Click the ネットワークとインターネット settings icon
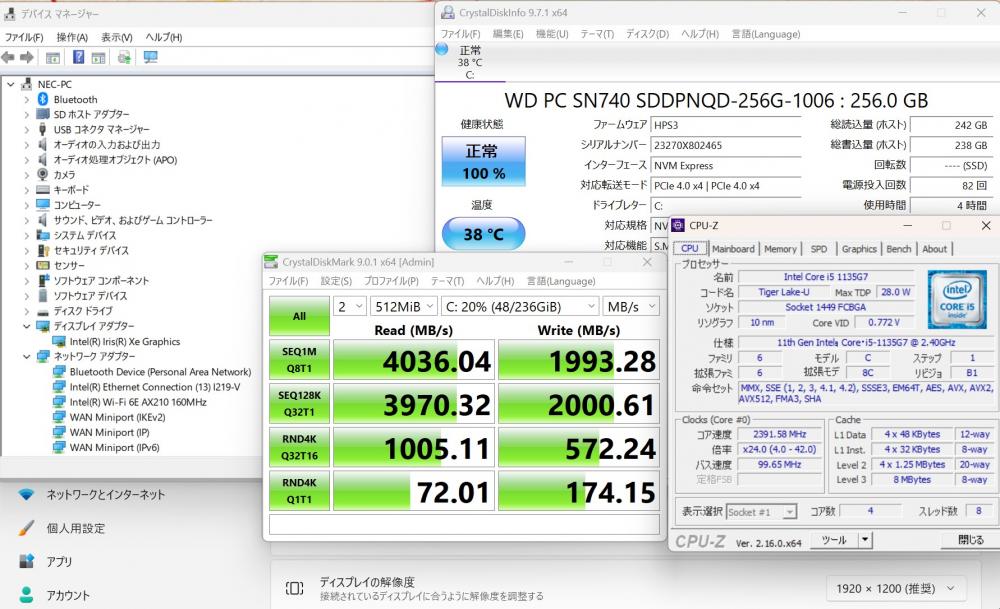 point(26,494)
